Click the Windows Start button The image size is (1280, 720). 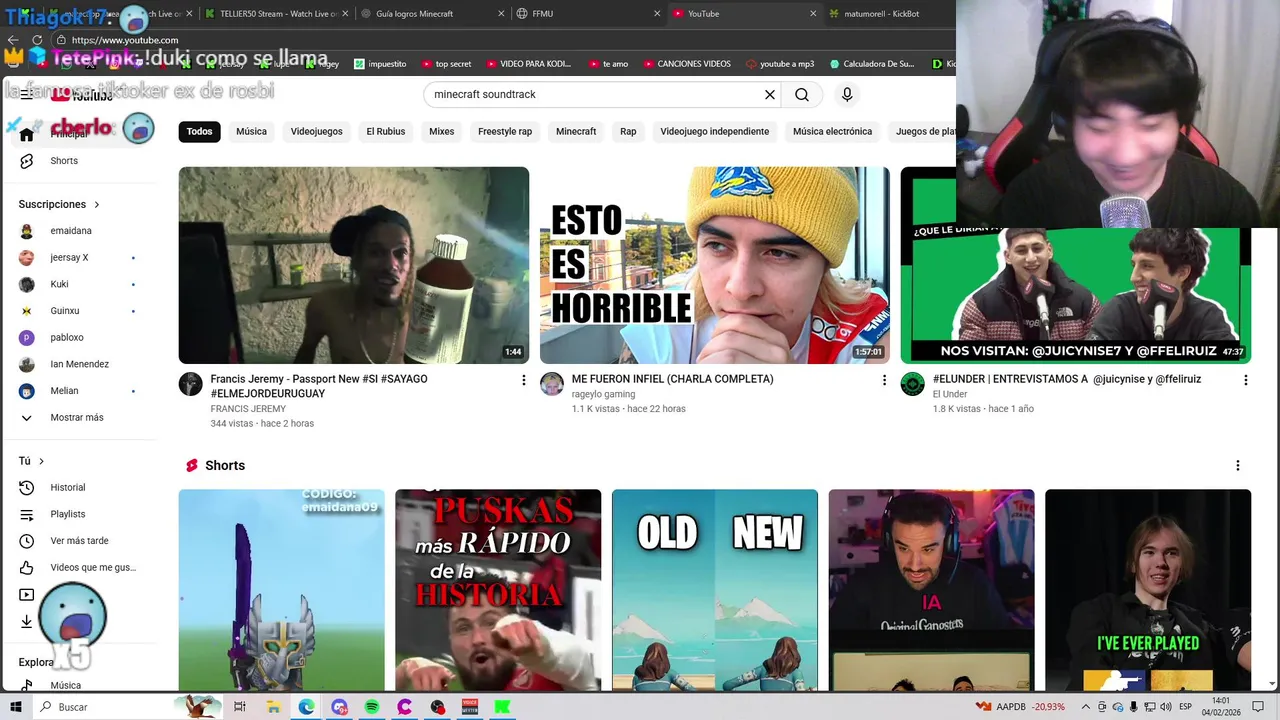tap(16, 707)
